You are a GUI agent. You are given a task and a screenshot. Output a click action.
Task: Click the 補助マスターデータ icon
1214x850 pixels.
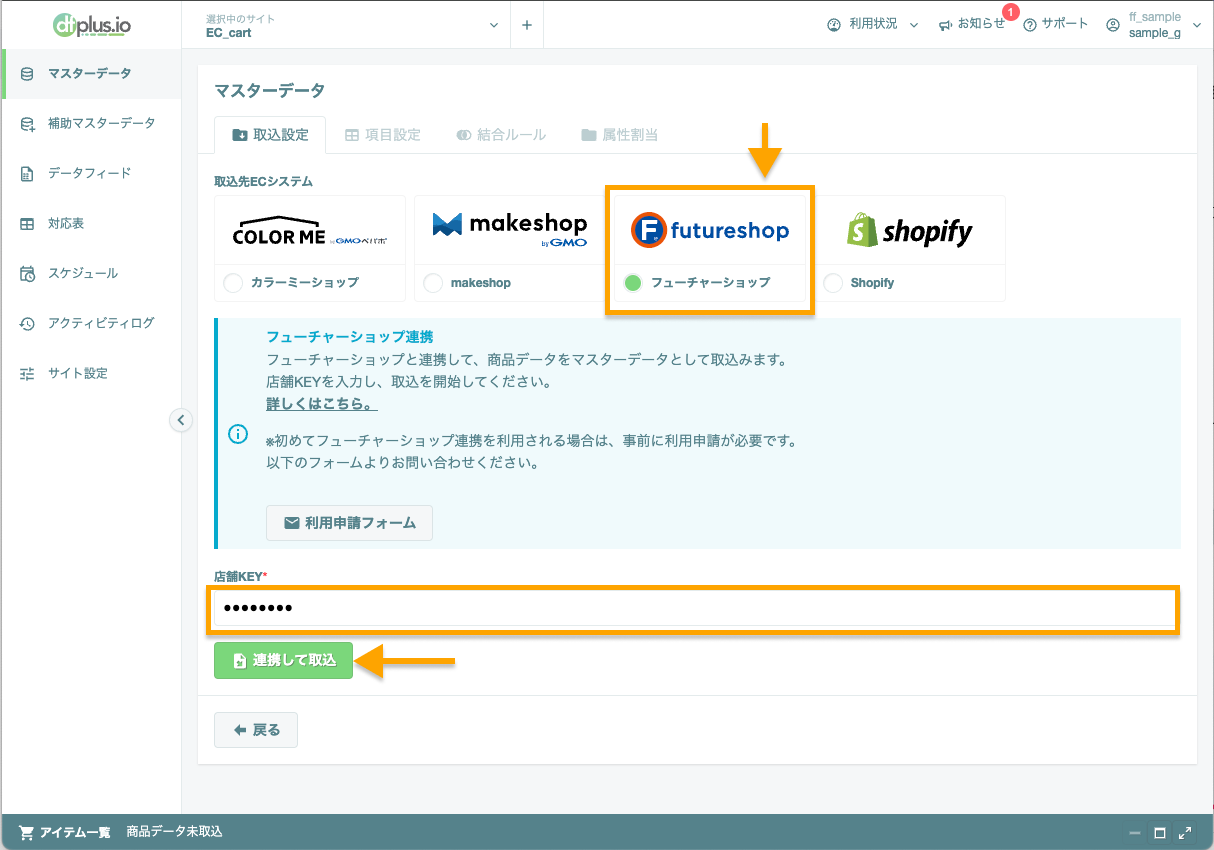tap(27, 123)
